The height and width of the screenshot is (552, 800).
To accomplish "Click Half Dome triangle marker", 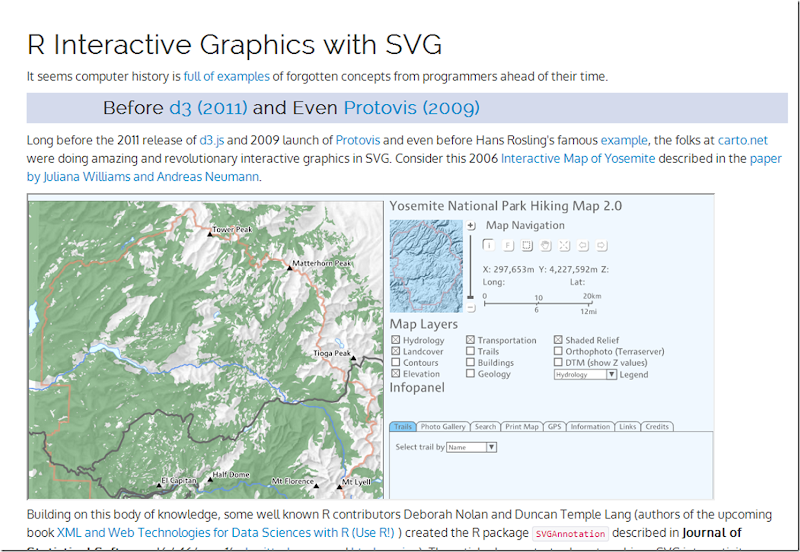I will click(210, 480).
